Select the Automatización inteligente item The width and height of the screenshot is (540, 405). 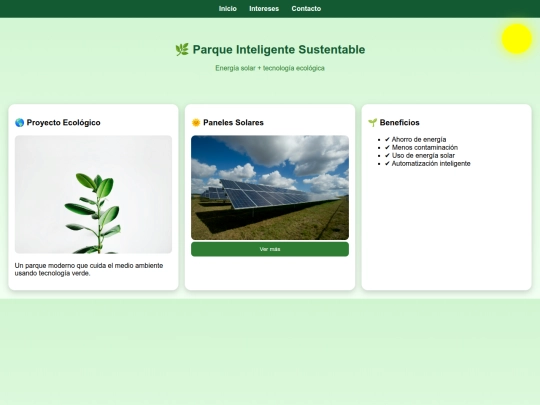[x=427, y=164]
